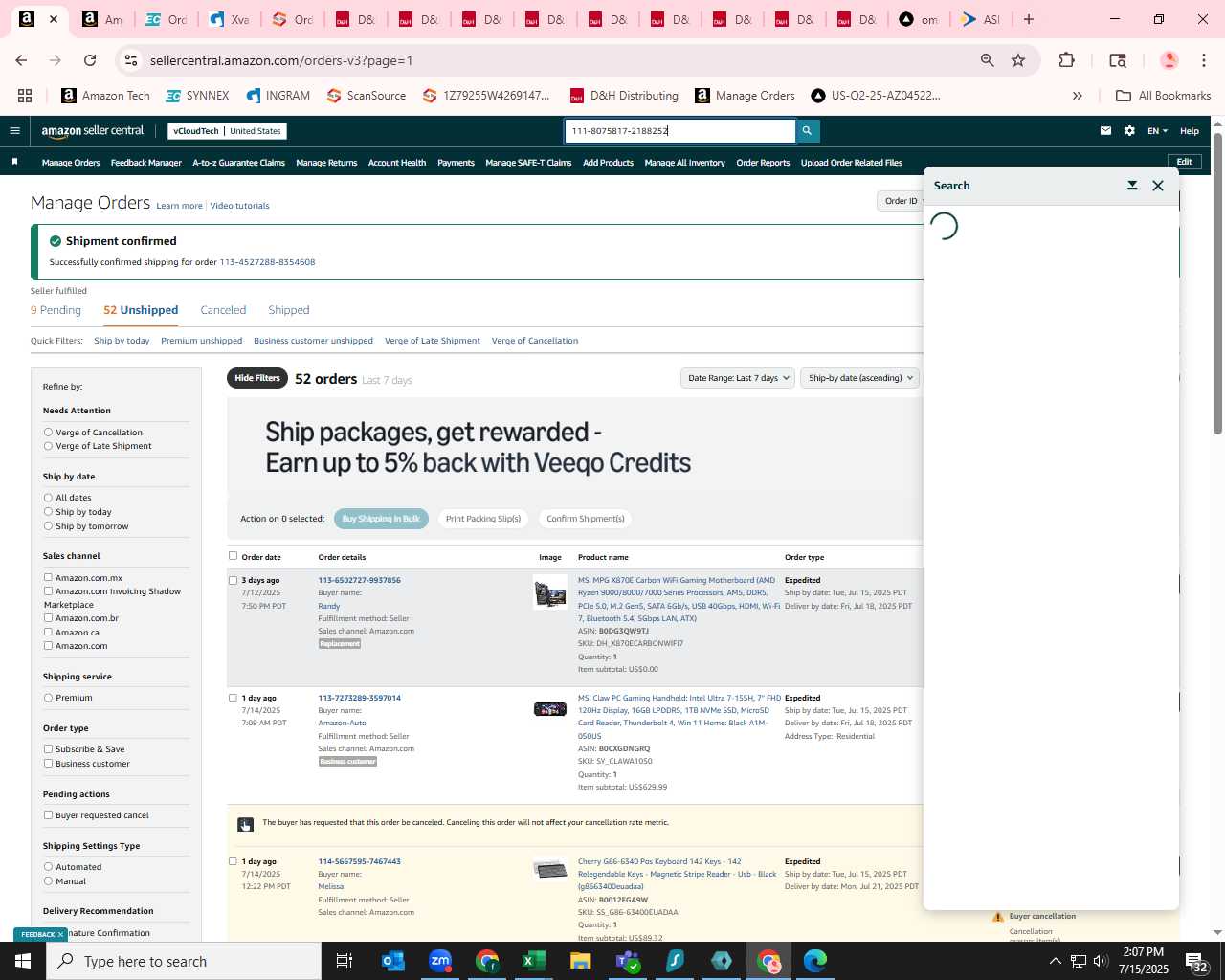The height and width of the screenshot is (980, 1225).
Task: Open Microsoft Edge from the taskbar
Action: click(815, 961)
